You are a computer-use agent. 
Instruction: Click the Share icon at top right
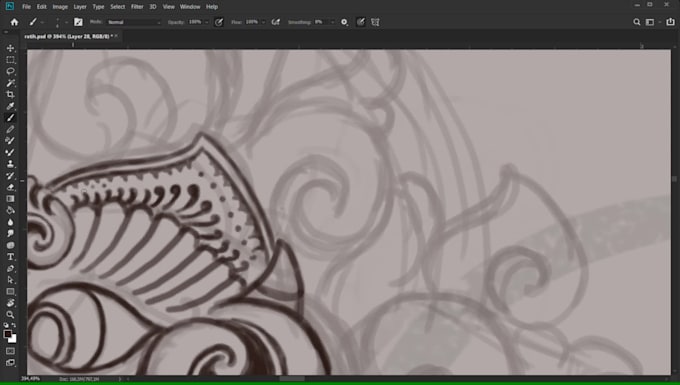point(670,22)
